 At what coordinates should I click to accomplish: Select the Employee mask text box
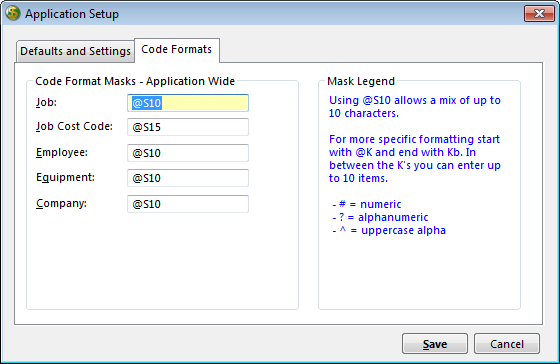coord(188,153)
